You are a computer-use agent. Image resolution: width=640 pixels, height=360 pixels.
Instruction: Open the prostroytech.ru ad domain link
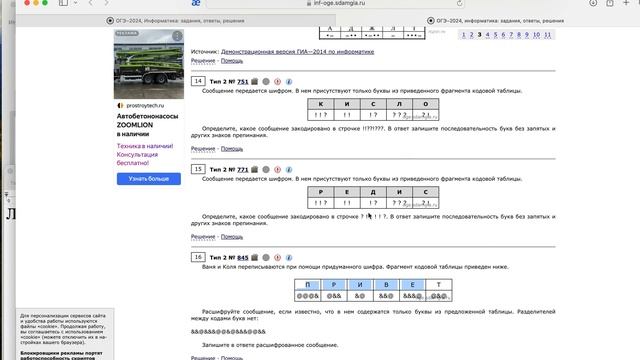145,105
